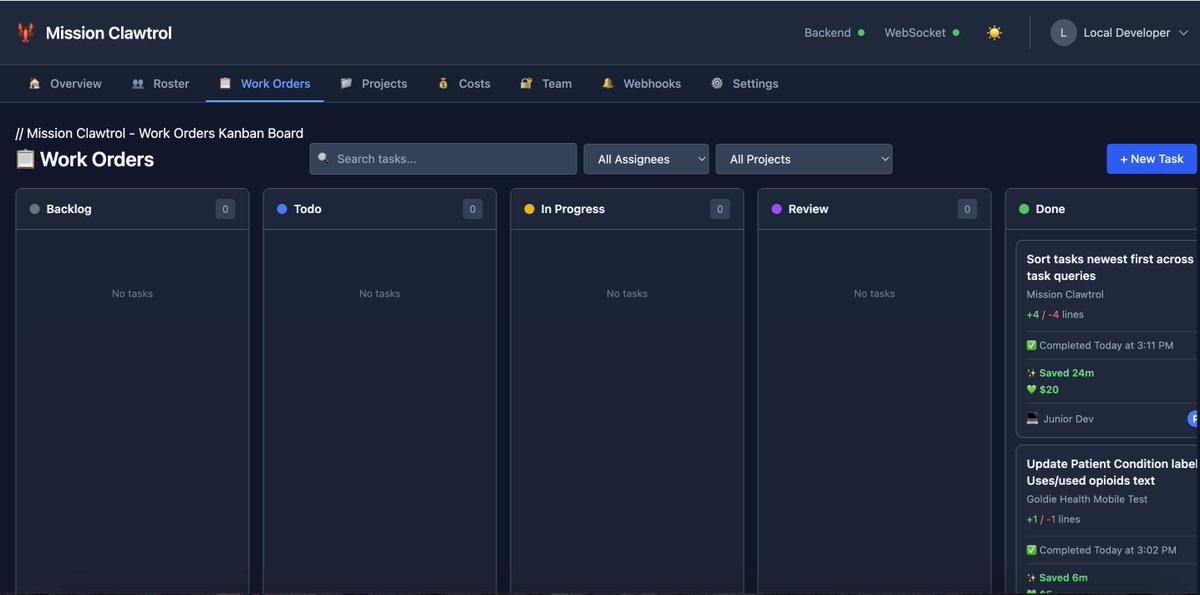Click the Done column title
The height and width of the screenshot is (595, 1200).
[x=1050, y=209]
